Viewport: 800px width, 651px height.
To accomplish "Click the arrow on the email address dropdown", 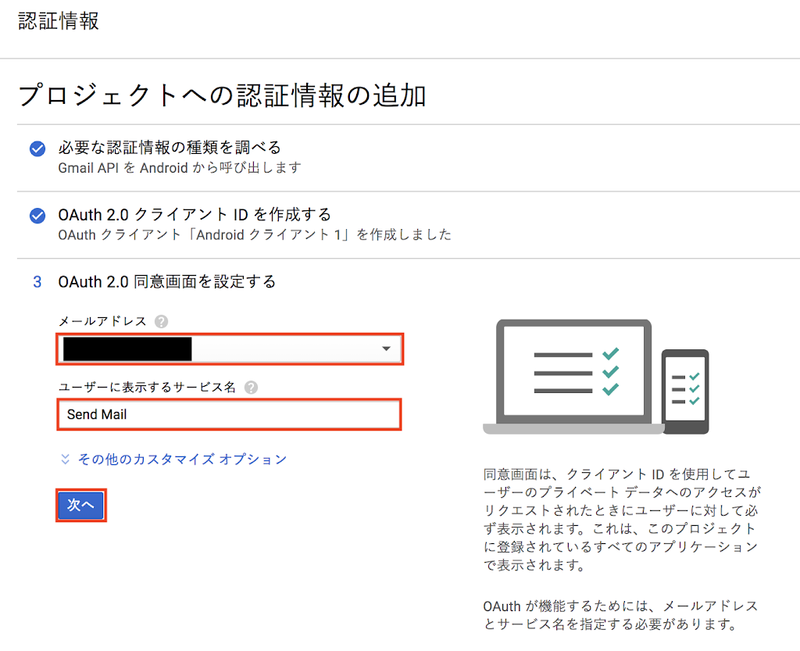I will (x=386, y=348).
